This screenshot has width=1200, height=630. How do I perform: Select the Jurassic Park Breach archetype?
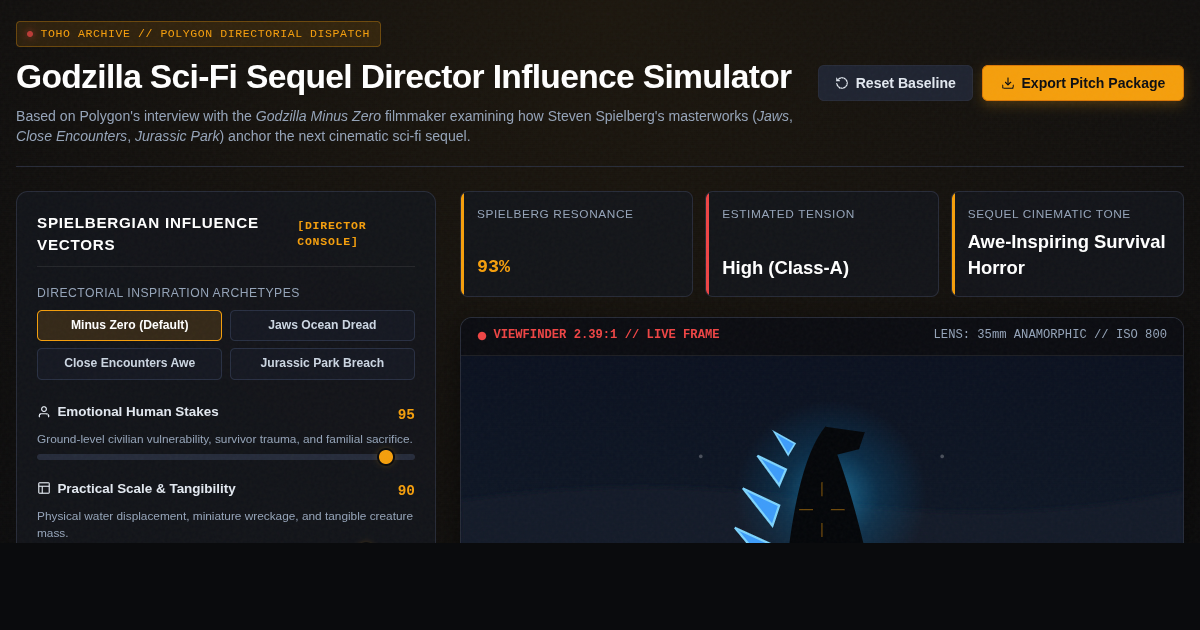pos(322,363)
